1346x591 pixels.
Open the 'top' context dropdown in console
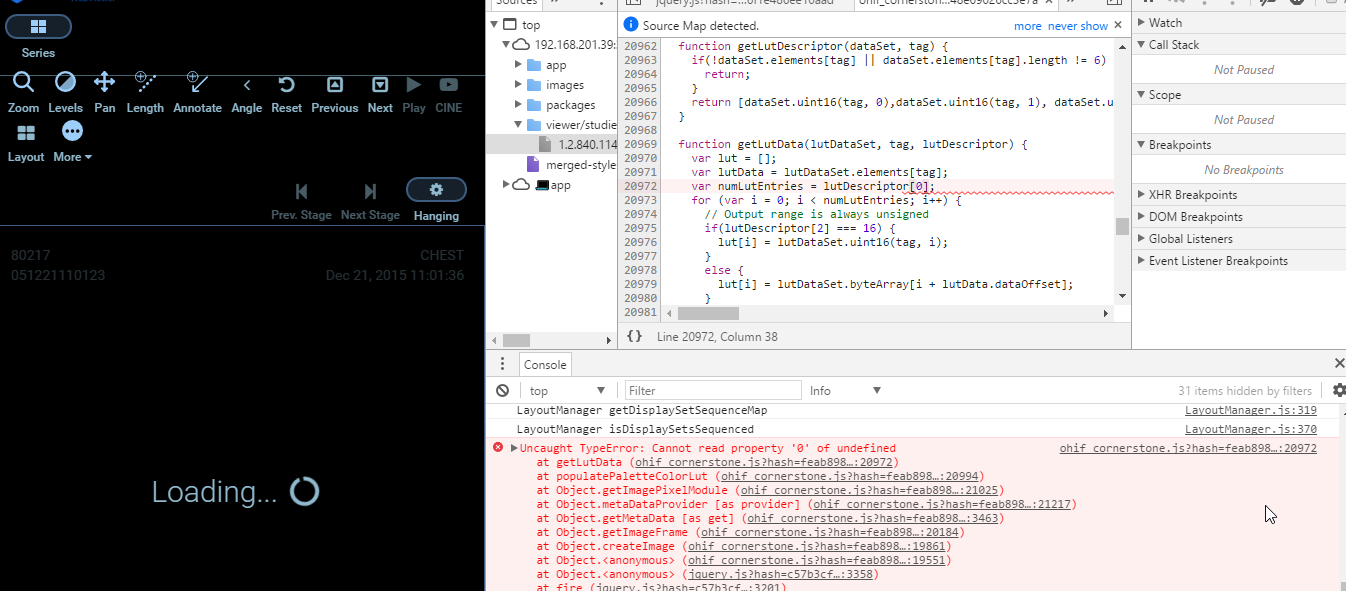567,390
